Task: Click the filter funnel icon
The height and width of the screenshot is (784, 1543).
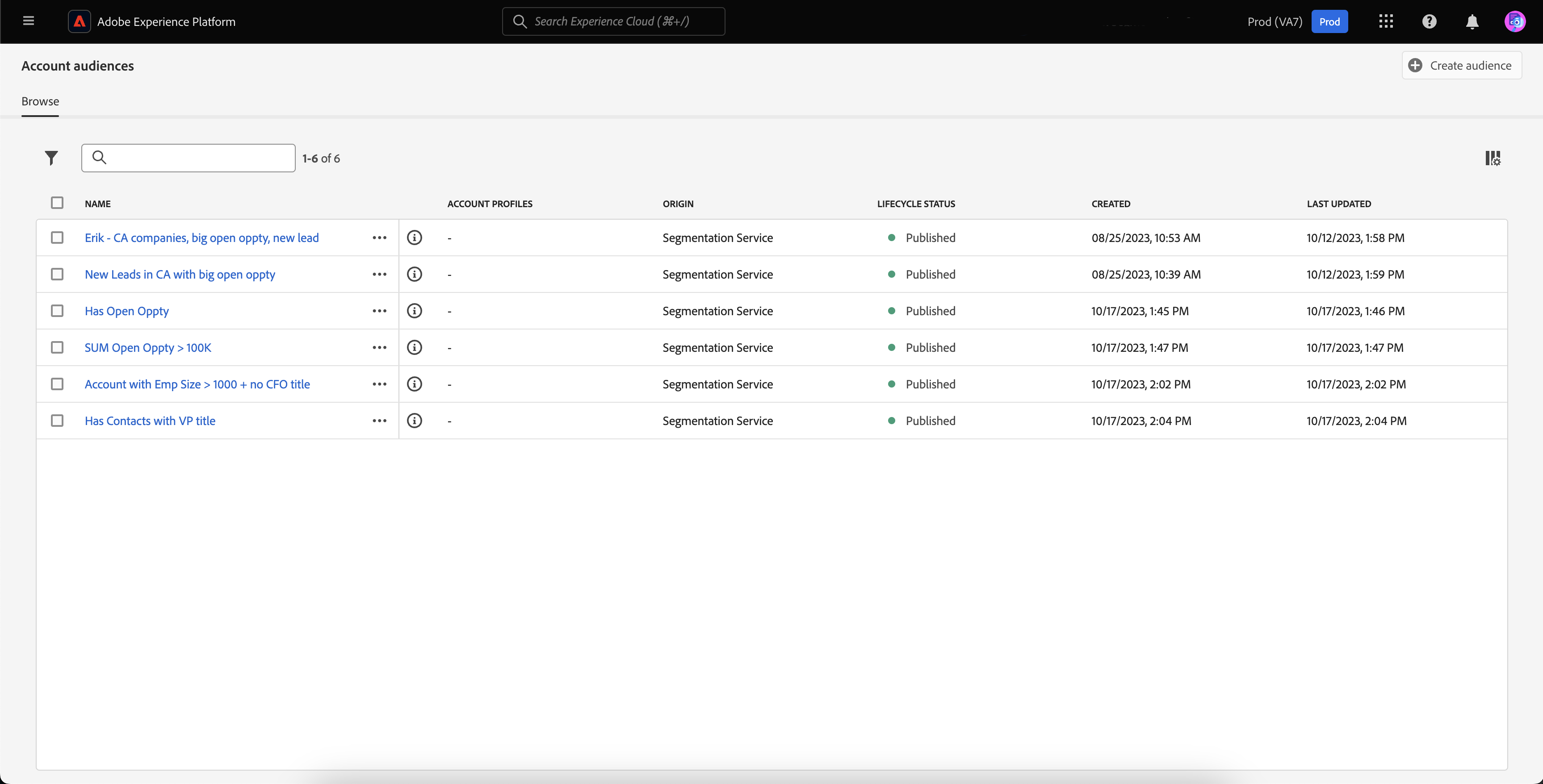Action: [x=51, y=158]
